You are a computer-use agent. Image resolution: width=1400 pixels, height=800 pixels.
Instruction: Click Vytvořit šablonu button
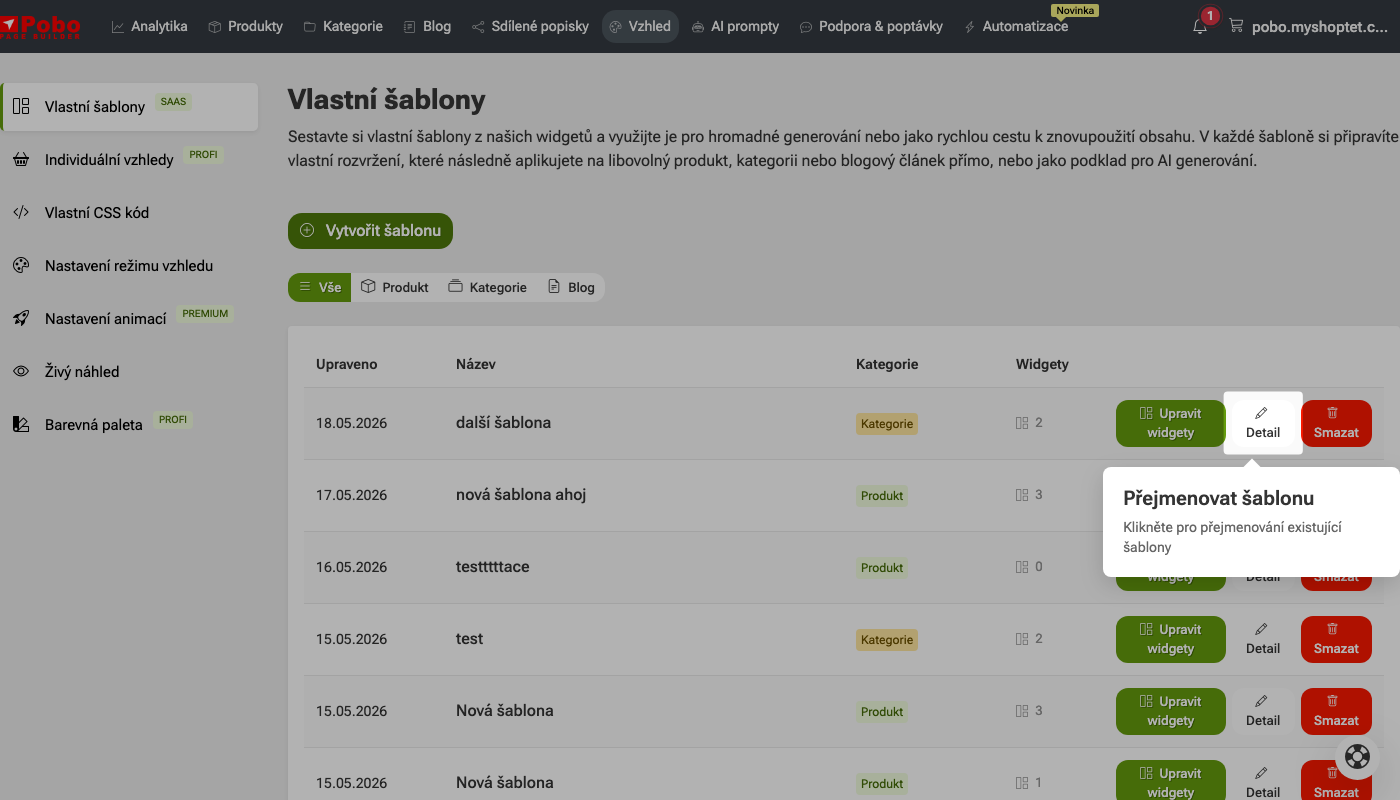click(370, 230)
